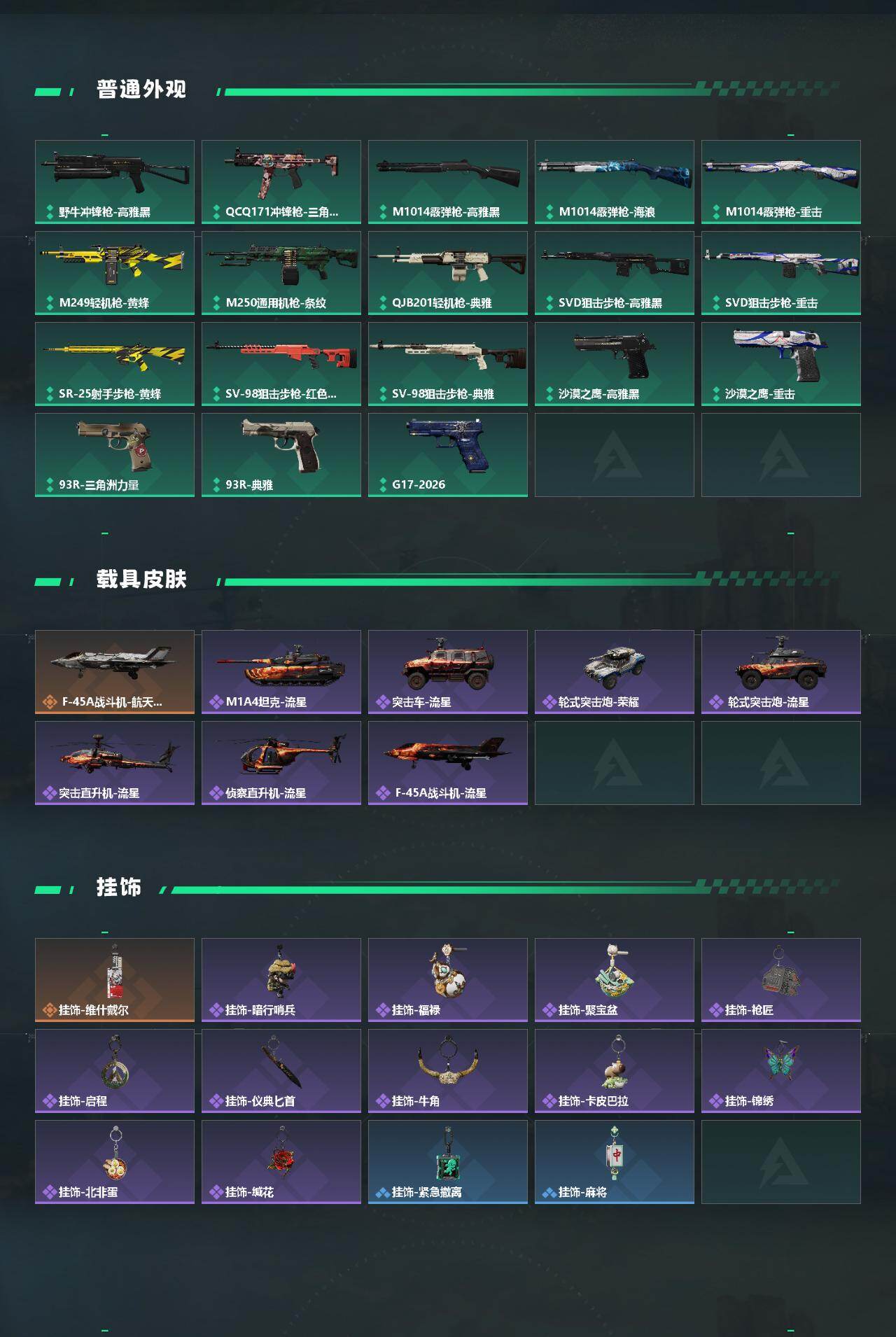
Task: Choose the 挂饰-锦绣 butterfly charm
Action: (x=781, y=1071)
